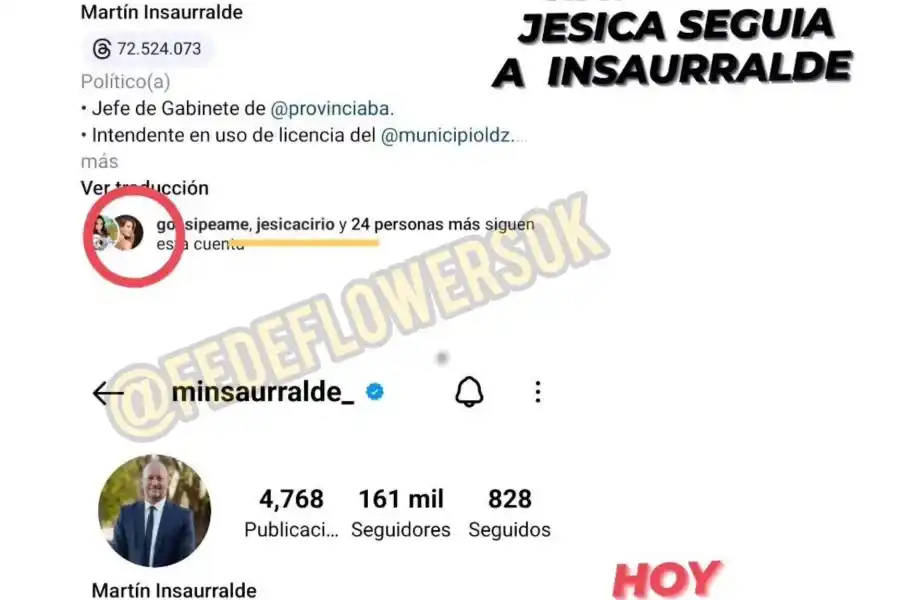900x600 pixels.
Task: Select the minsaurralde_ username header
Action: (x=263, y=392)
